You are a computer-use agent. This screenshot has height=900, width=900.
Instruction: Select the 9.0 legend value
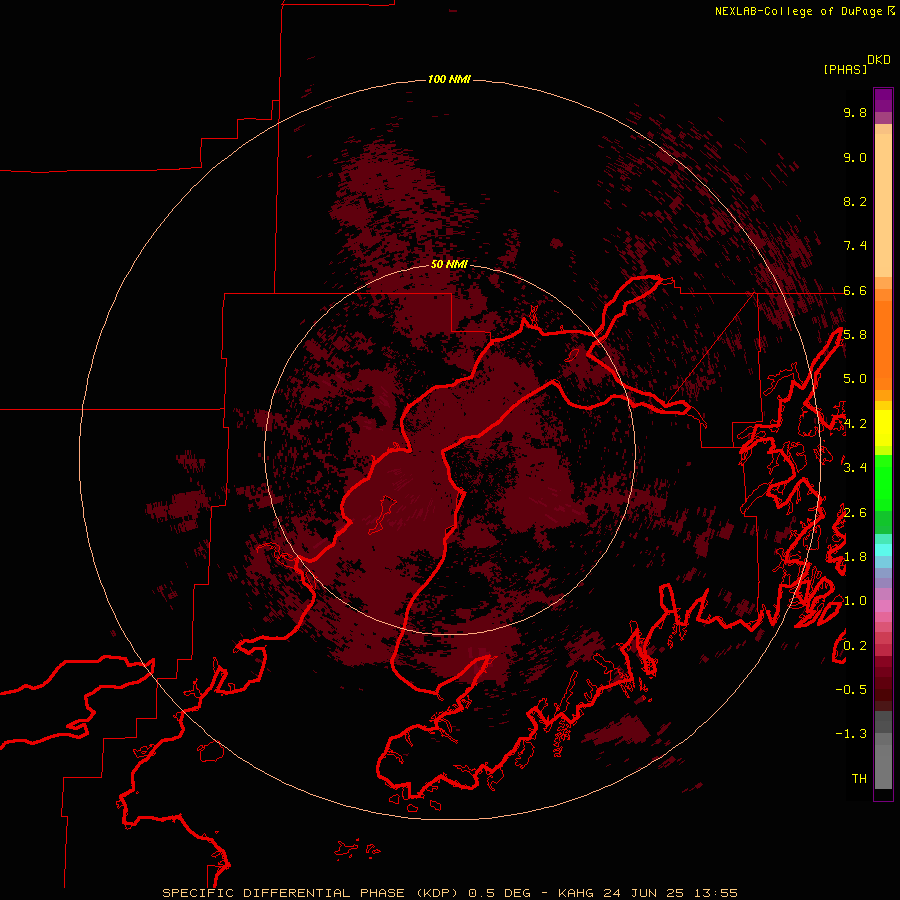(855, 157)
